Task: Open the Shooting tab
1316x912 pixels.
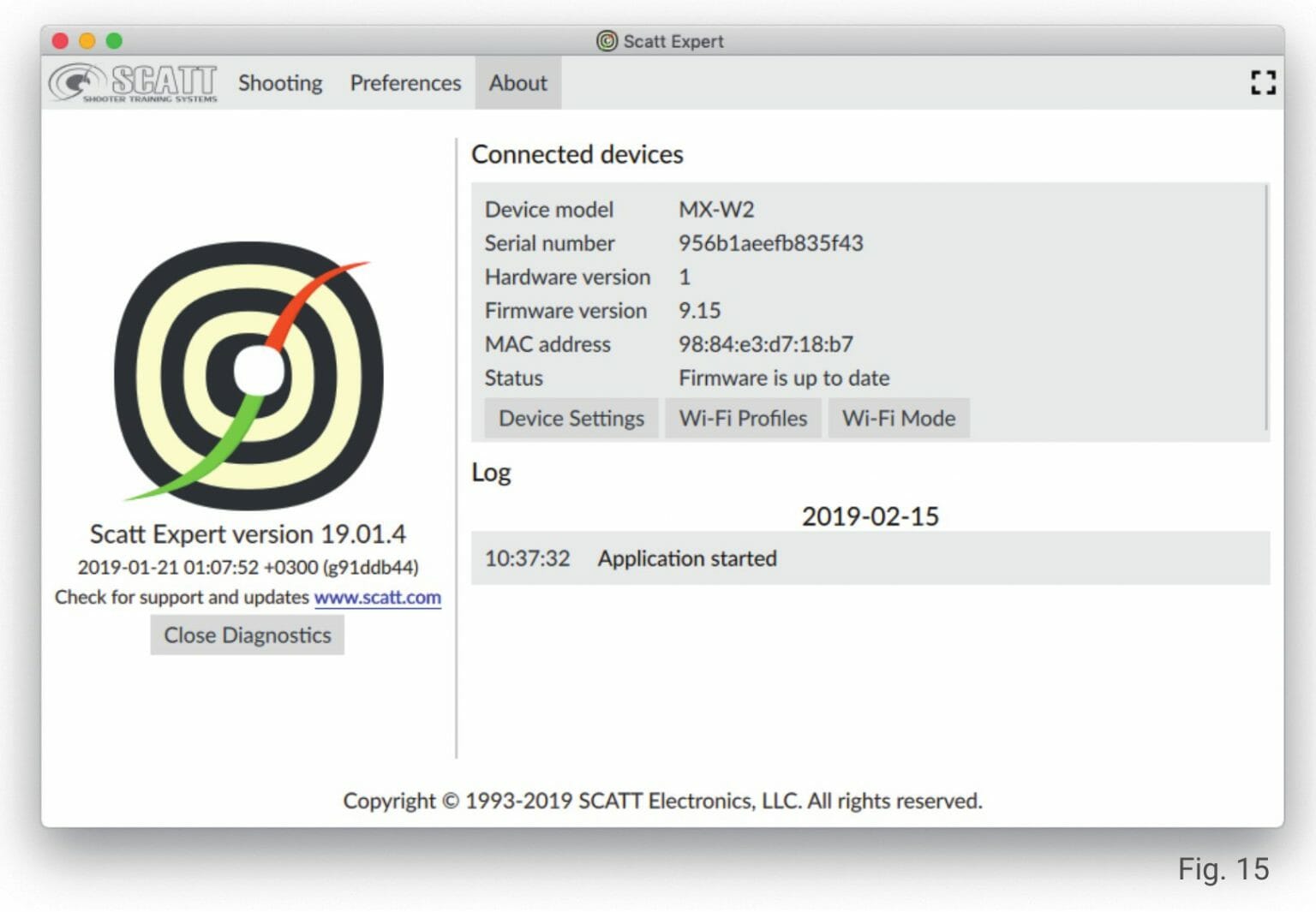Action: pos(280,83)
